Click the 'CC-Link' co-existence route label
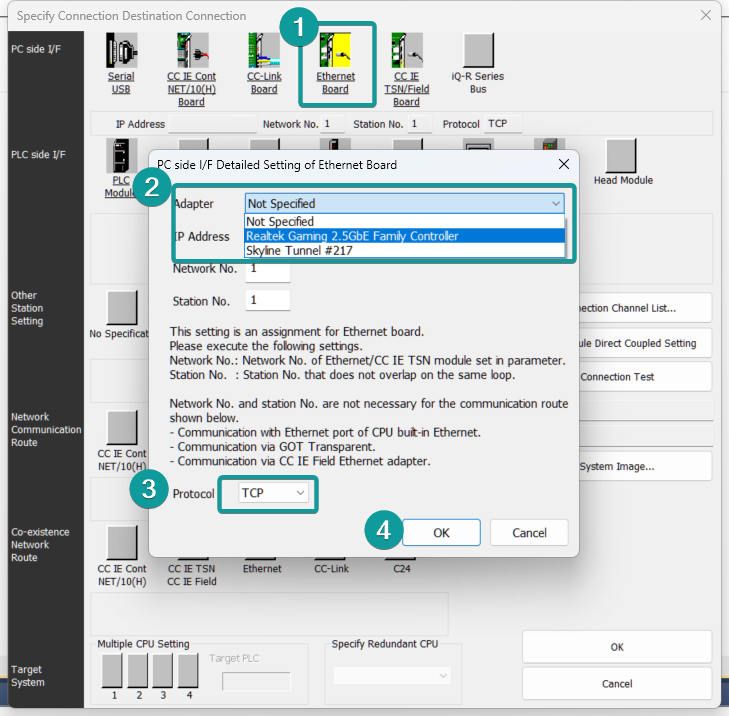This screenshot has width=729, height=716. click(x=331, y=569)
